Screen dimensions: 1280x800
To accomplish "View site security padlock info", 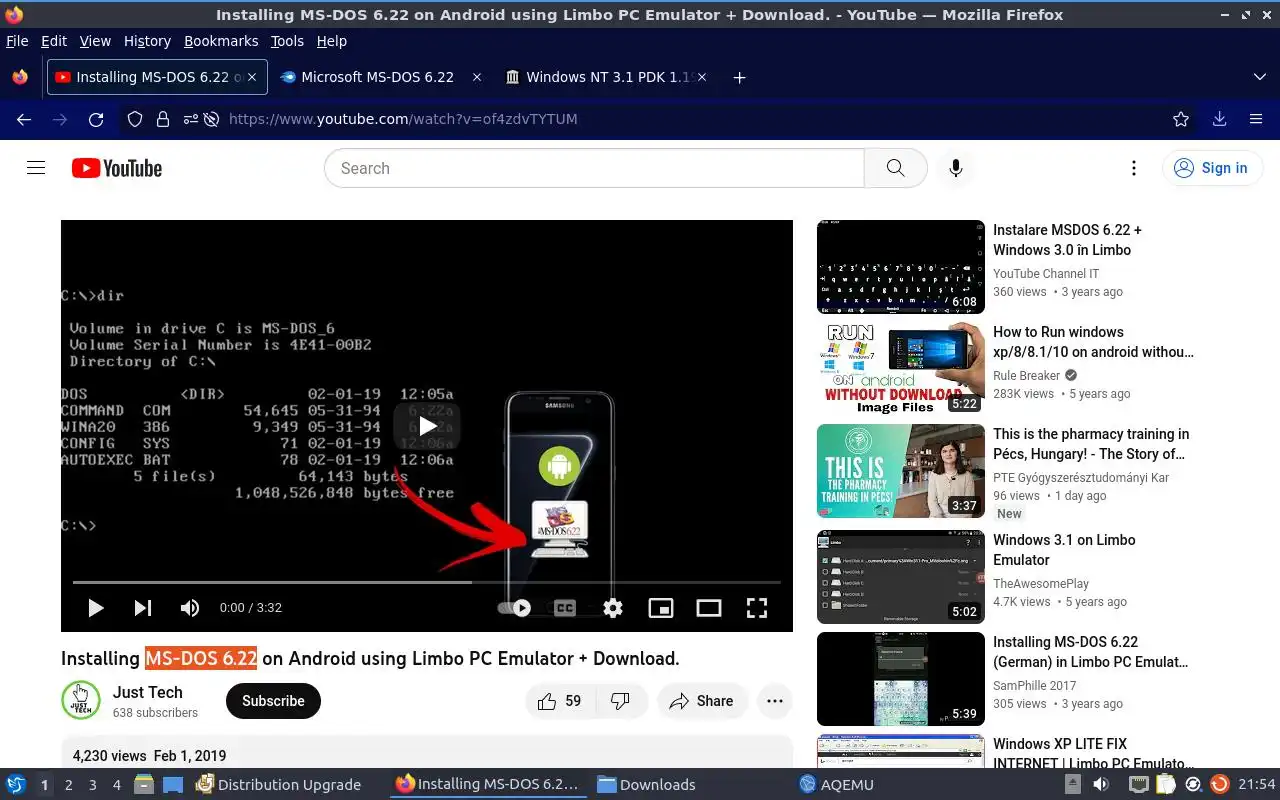I will click(163, 119).
